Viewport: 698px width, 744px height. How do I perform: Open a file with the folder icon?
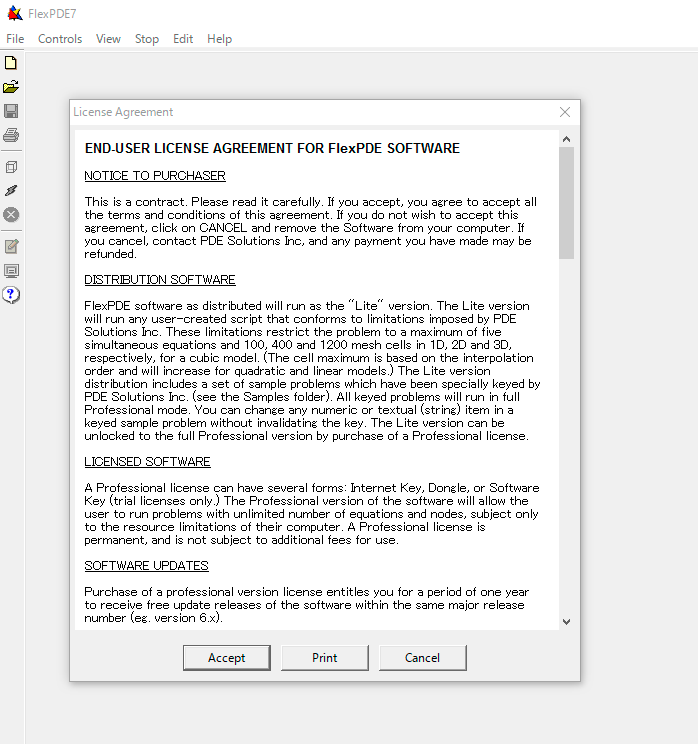[12, 87]
